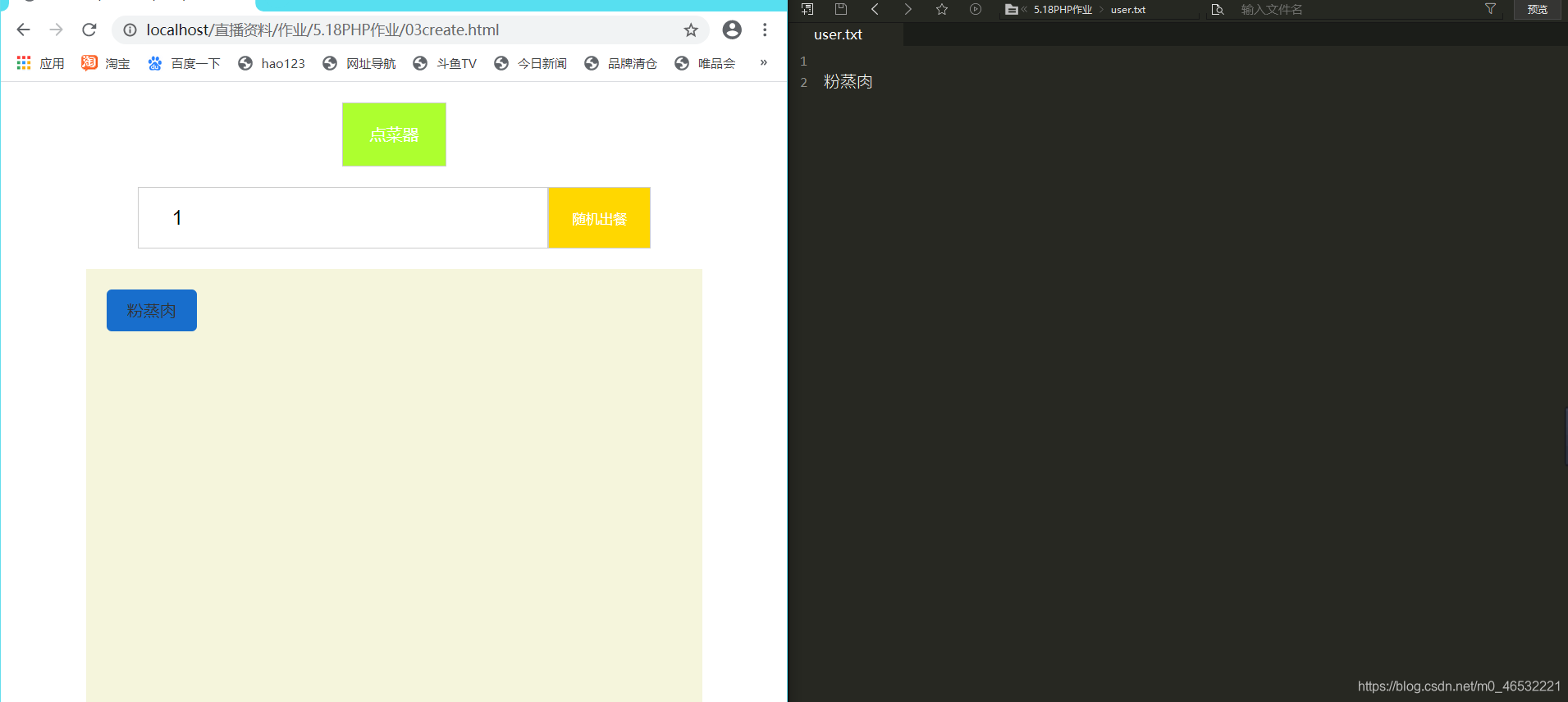Open the 网址导航 bookmark
The height and width of the screenshot is (702, 1568).
pyautogui.click(x=359, y=63)
